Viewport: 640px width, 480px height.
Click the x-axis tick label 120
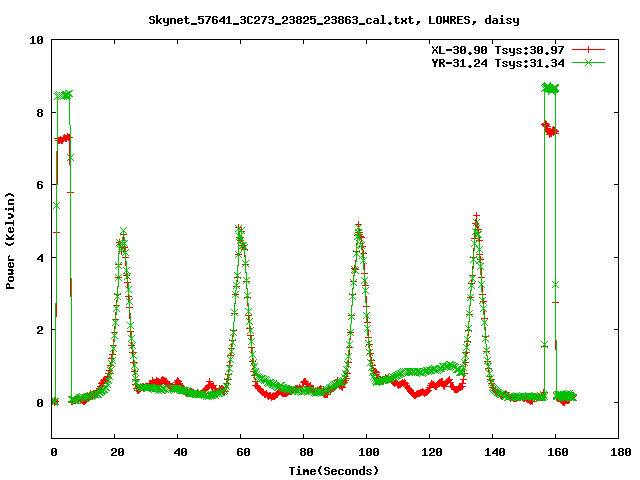(432, 452)
